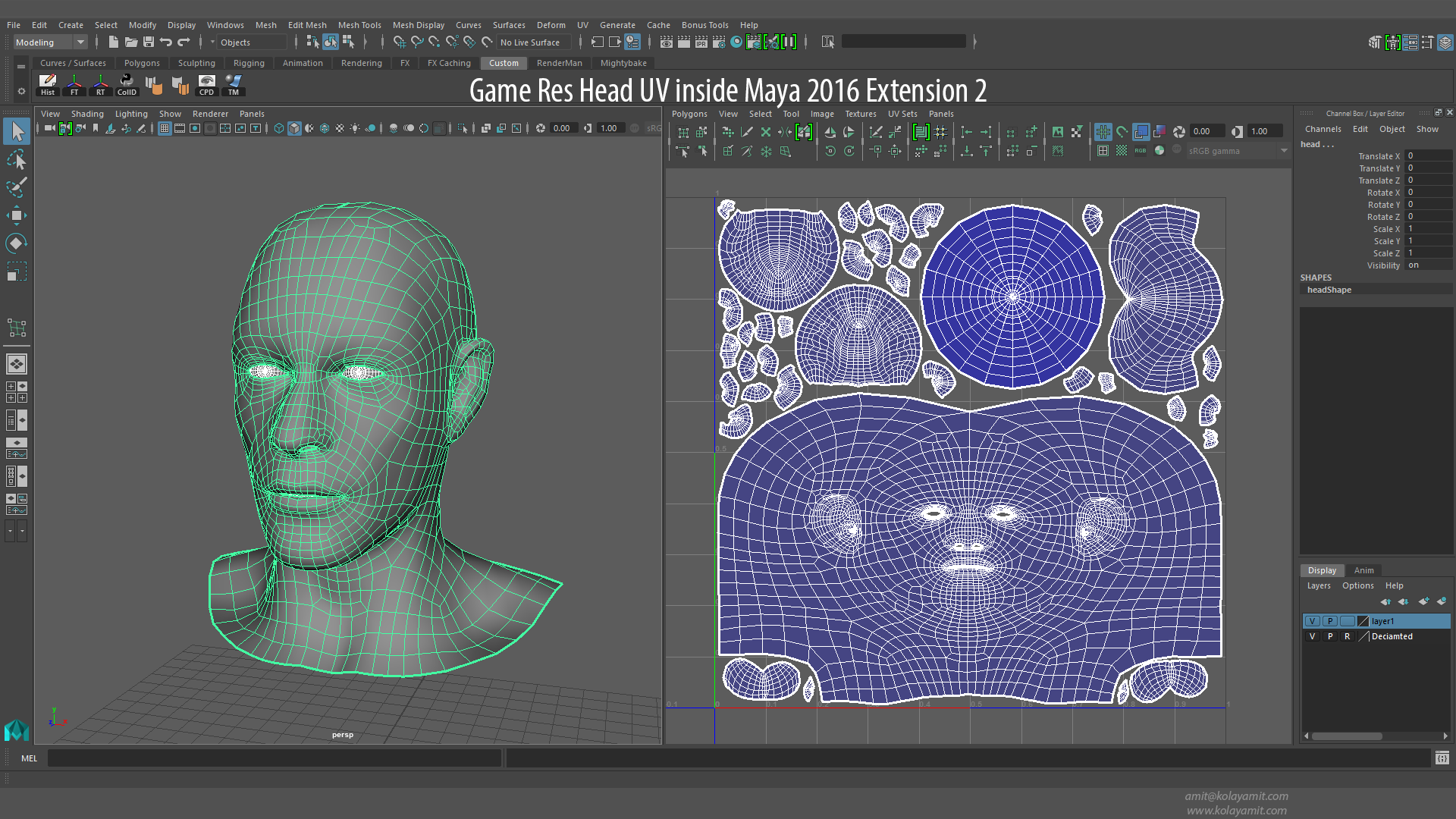Image resolution: width=1456 pixels, height=819 pixels.
Task: Select the Rigging tab
Action: pos(249,63)
